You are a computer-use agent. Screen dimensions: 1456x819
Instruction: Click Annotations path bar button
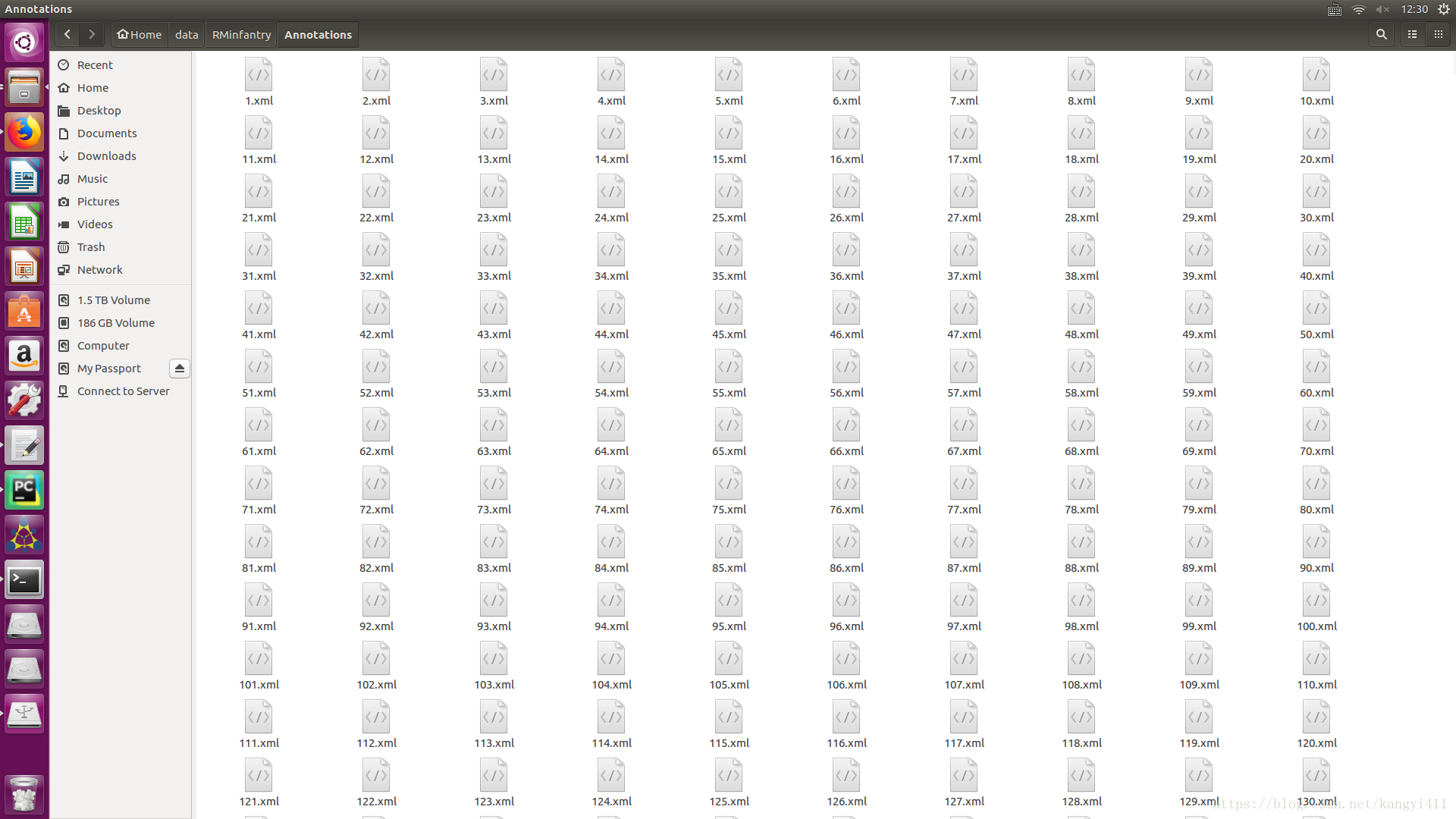click(x=318, y=34)
